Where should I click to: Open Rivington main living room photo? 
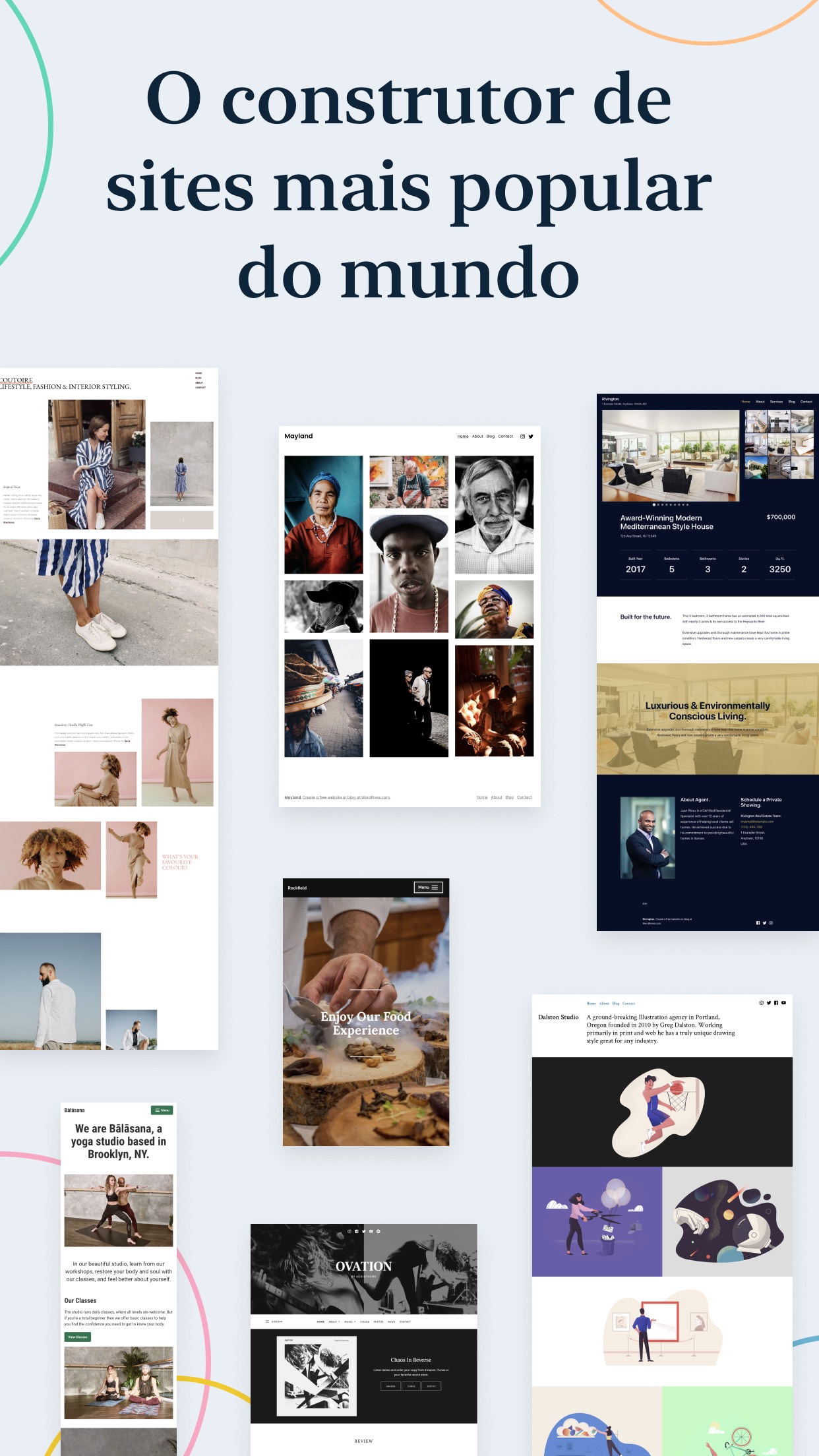point(671,456)
